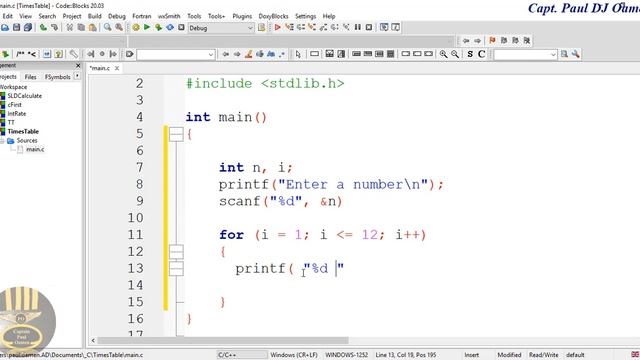Image resolution: width=640 pixels, height=360 pixels.
Task: Click the Build gear icon
Action: pos(136,27)
